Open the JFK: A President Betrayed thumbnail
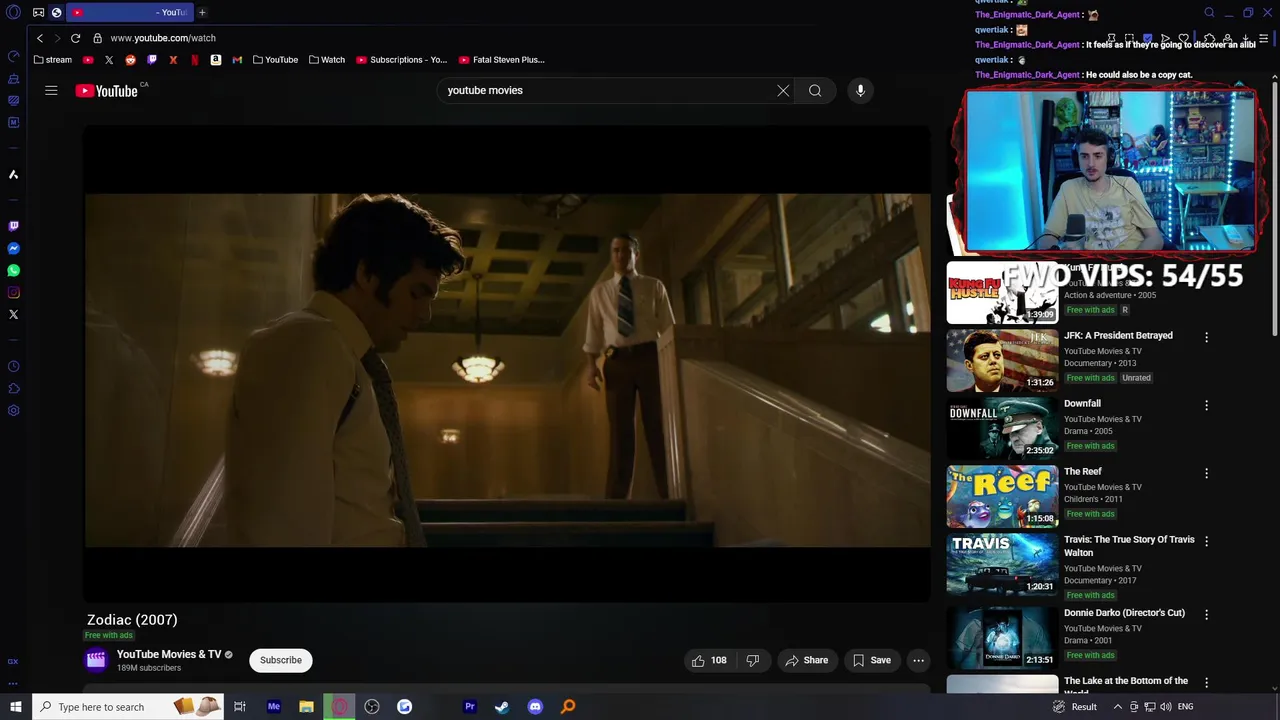This screenshot has height=720, width=1280. (x=1002, y=361)
